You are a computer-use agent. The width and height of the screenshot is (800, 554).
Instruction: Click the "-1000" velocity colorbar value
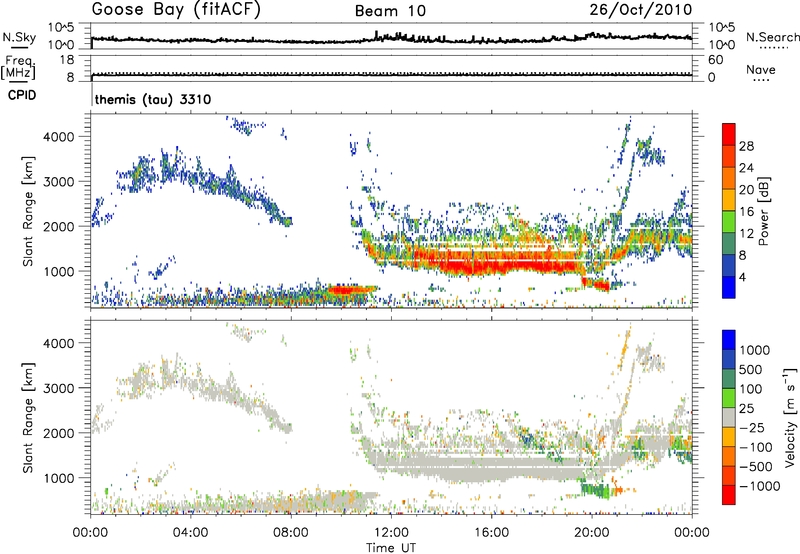[759, 486]
